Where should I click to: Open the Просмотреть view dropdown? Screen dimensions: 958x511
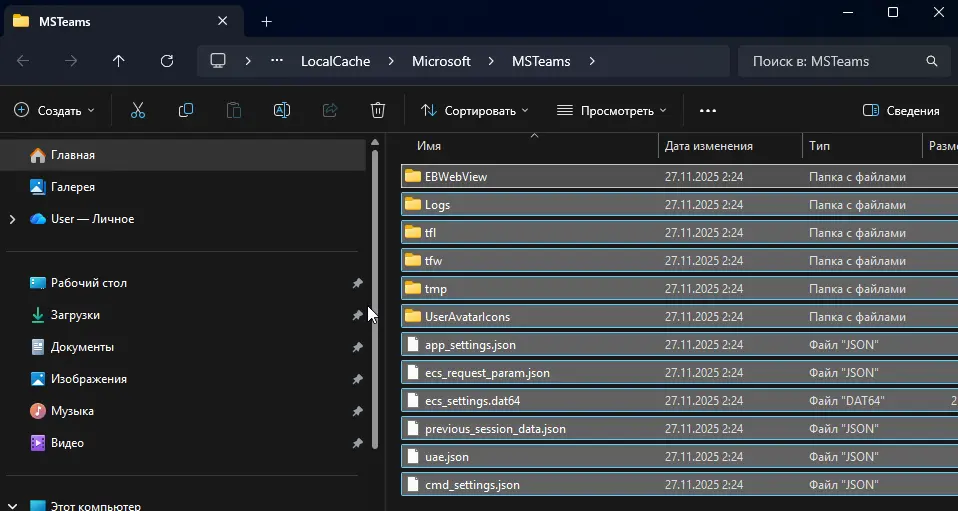click(x=612, y=110)
